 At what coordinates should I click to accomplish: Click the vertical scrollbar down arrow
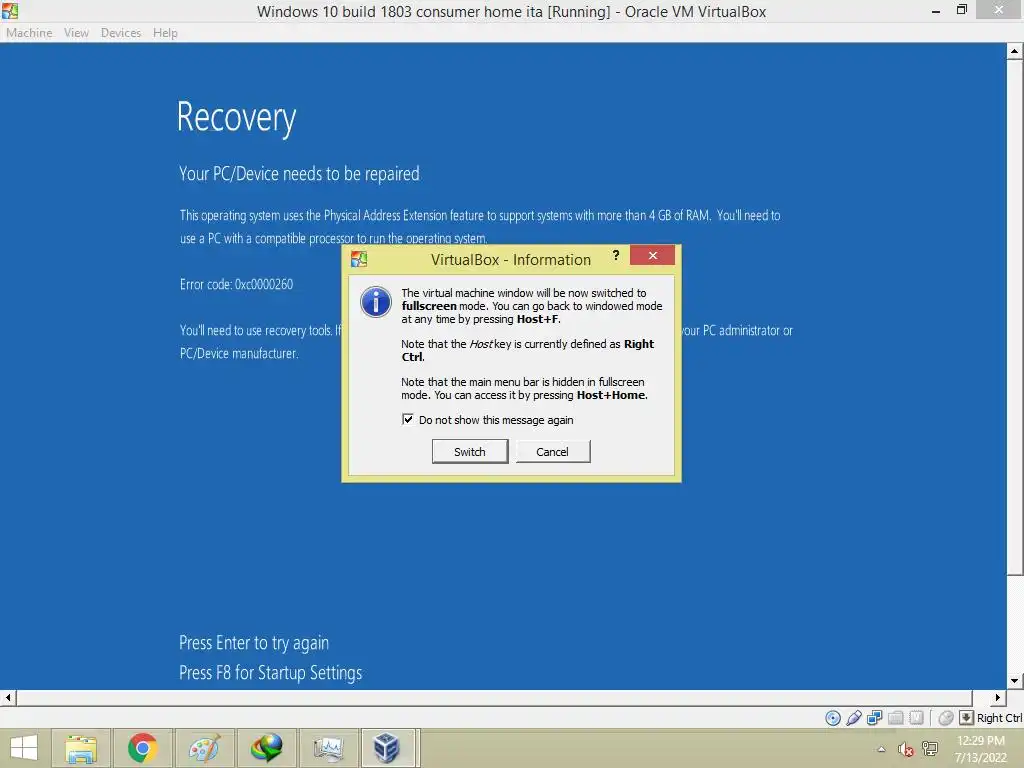1015,681
